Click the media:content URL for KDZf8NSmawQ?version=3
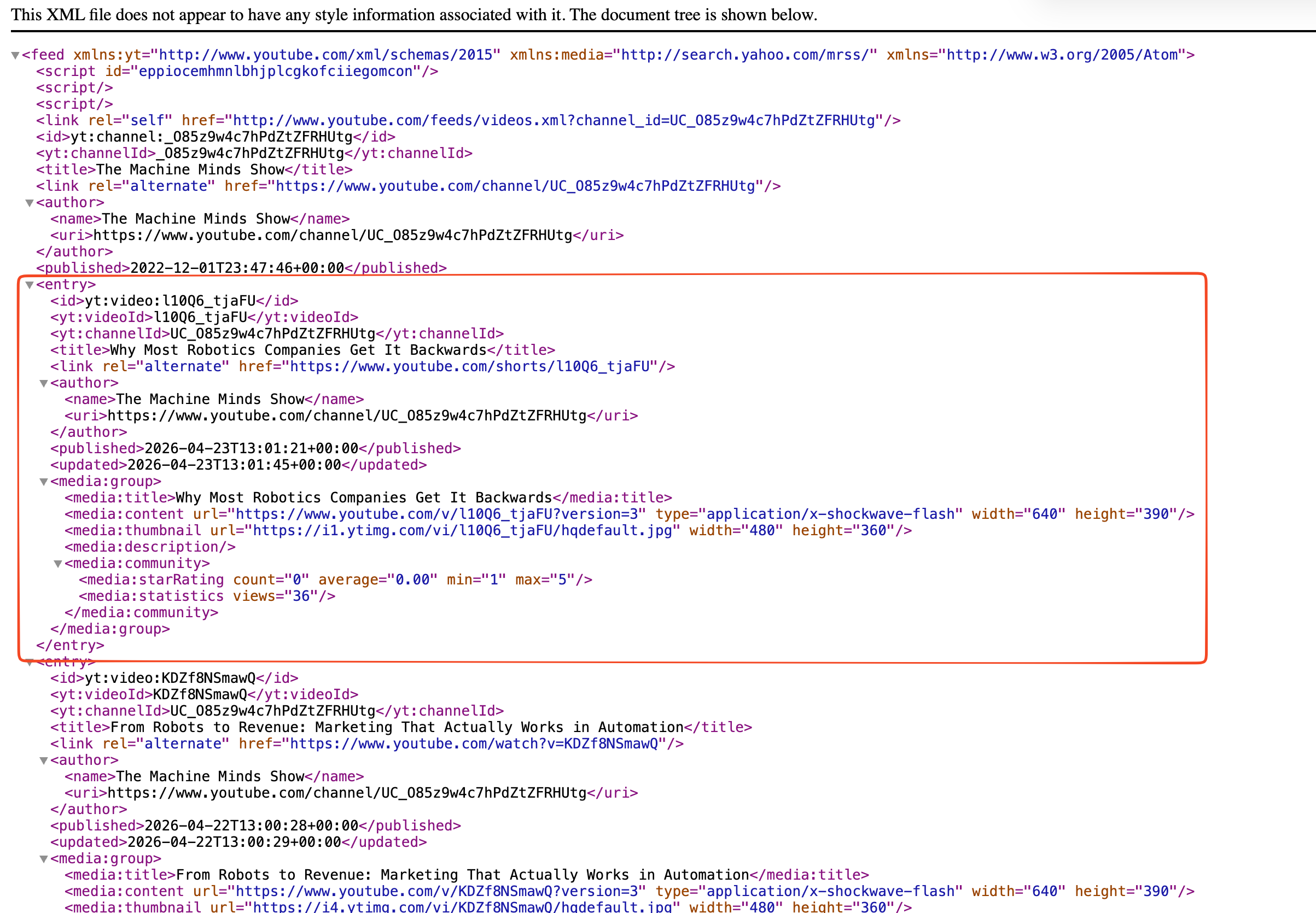 (436, 892)
